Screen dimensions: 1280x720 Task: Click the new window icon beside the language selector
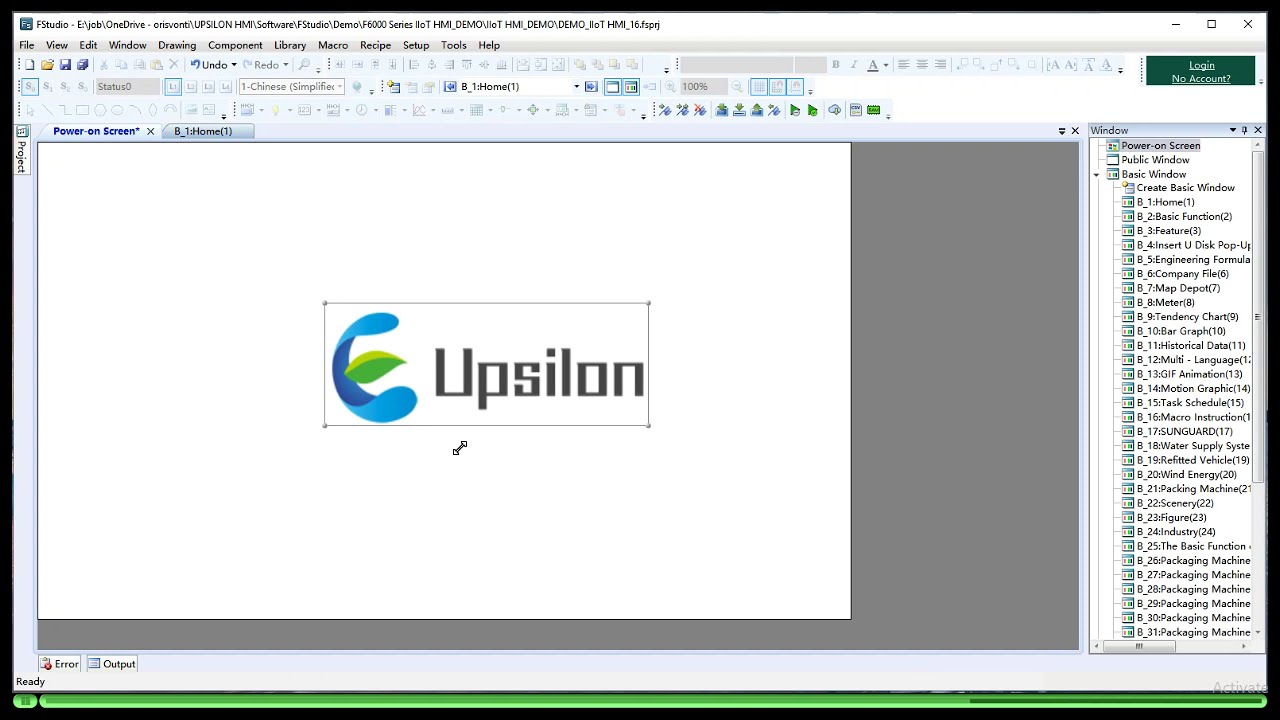(x=393, y=86)
